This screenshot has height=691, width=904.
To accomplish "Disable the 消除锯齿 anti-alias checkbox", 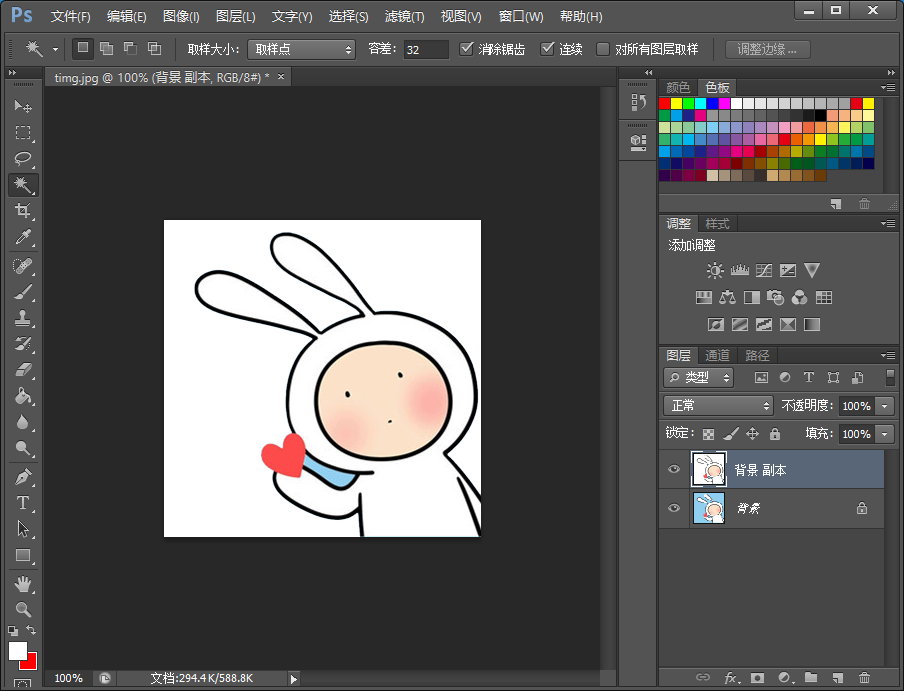I will tap(467, 49).
